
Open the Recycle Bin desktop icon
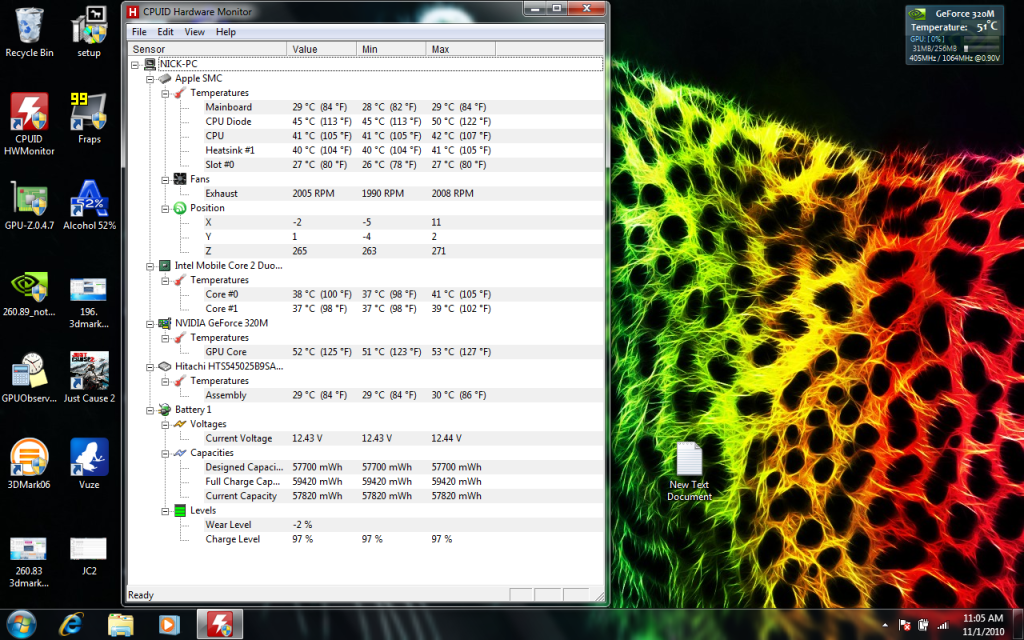tap(29, 33)
